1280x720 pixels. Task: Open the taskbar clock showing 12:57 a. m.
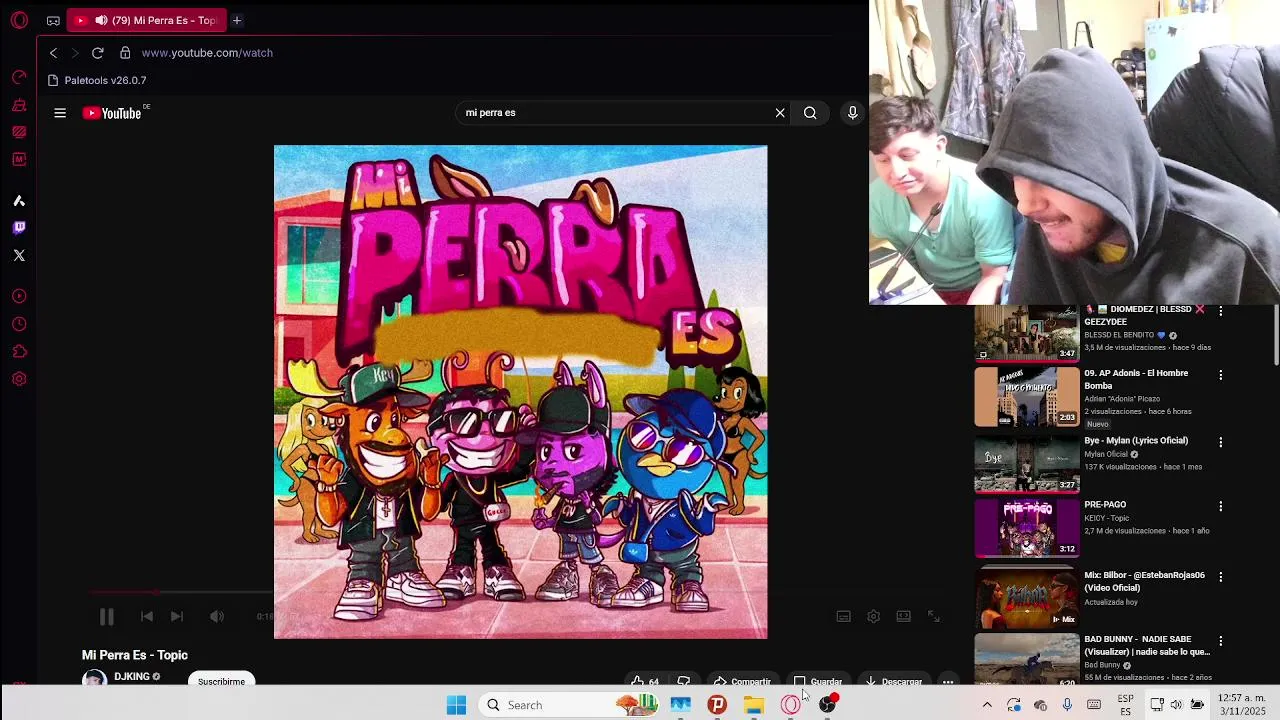coord(1242,704)
